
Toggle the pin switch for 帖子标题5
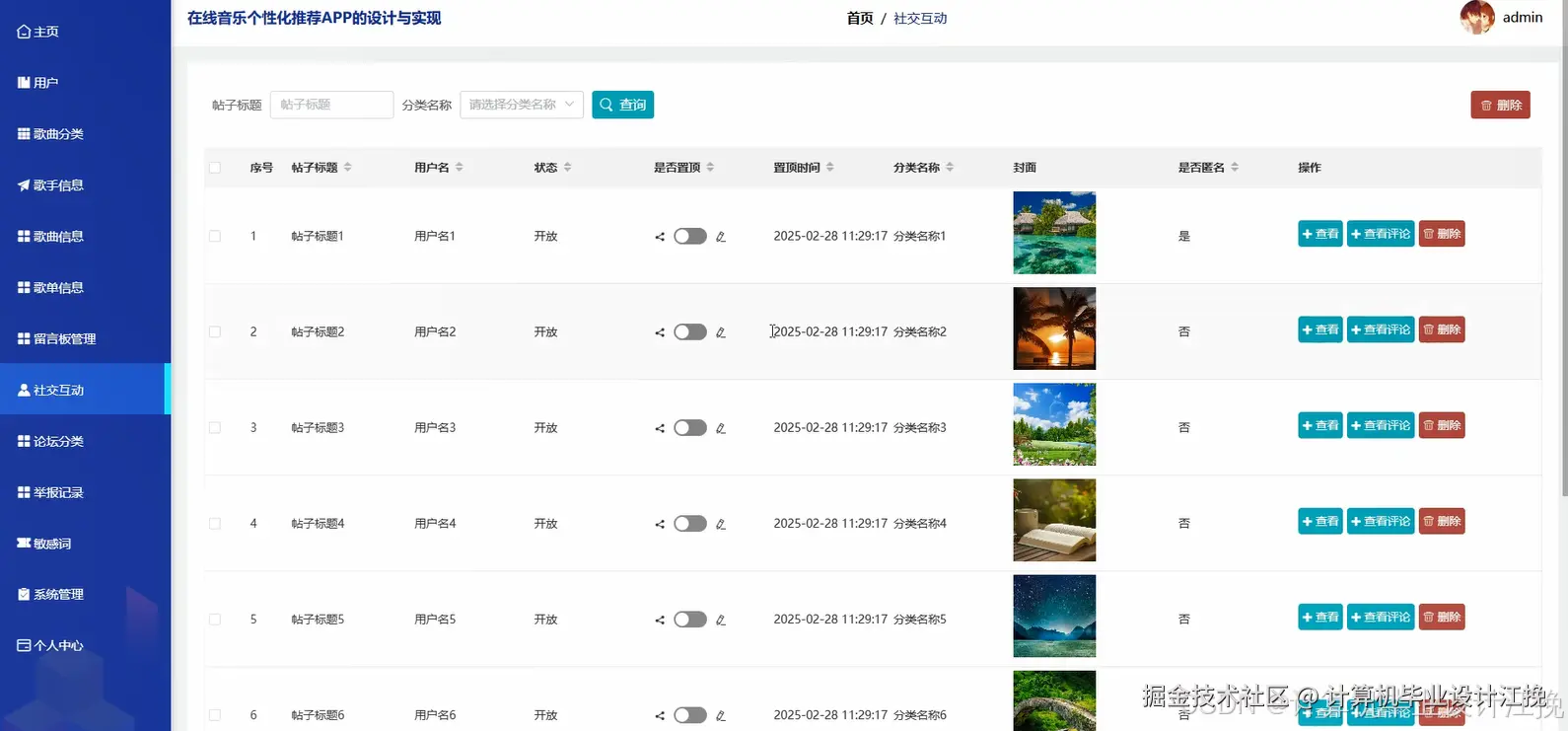pyautogui.click(x=690, y=619)
